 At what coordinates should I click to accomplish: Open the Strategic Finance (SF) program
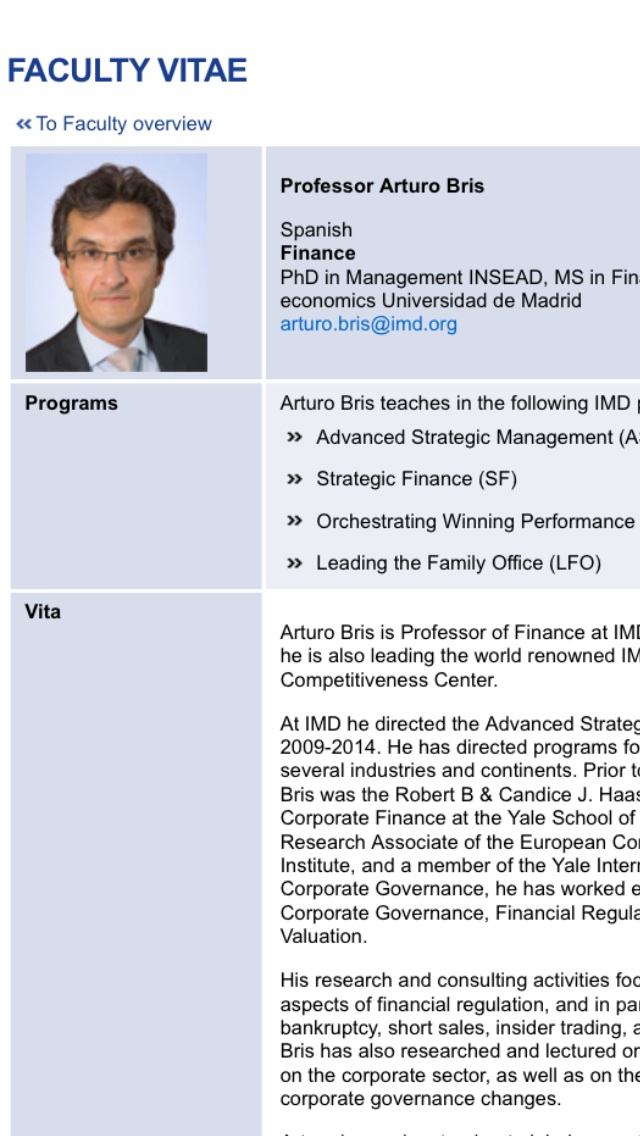point(416,479)
